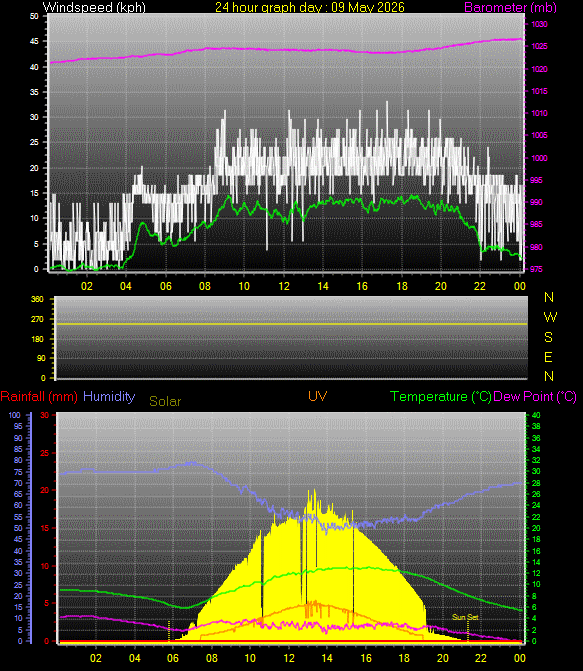Click the Temperature (°C) legend label
Viewport: 583px width, 671px height.
click(440, 397)
